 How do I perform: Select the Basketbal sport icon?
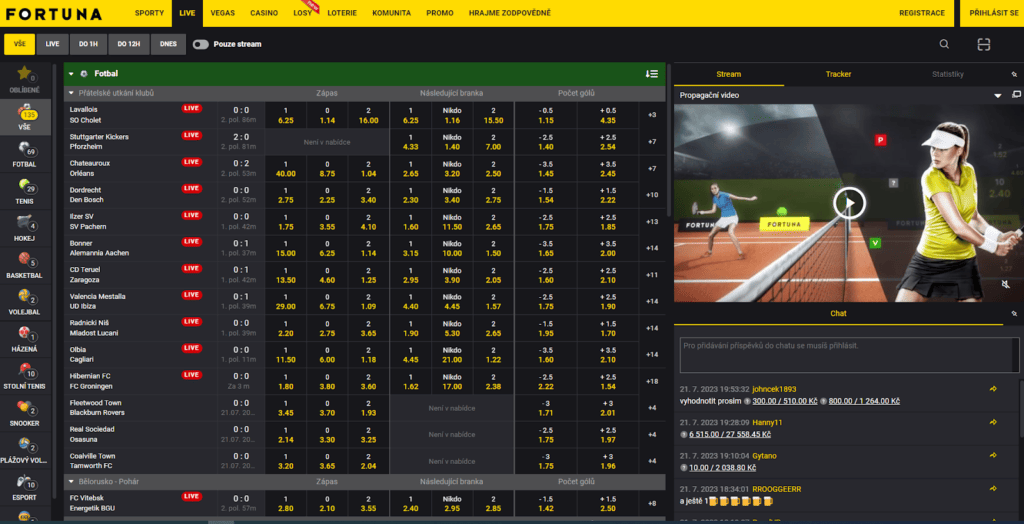point(25,259)
